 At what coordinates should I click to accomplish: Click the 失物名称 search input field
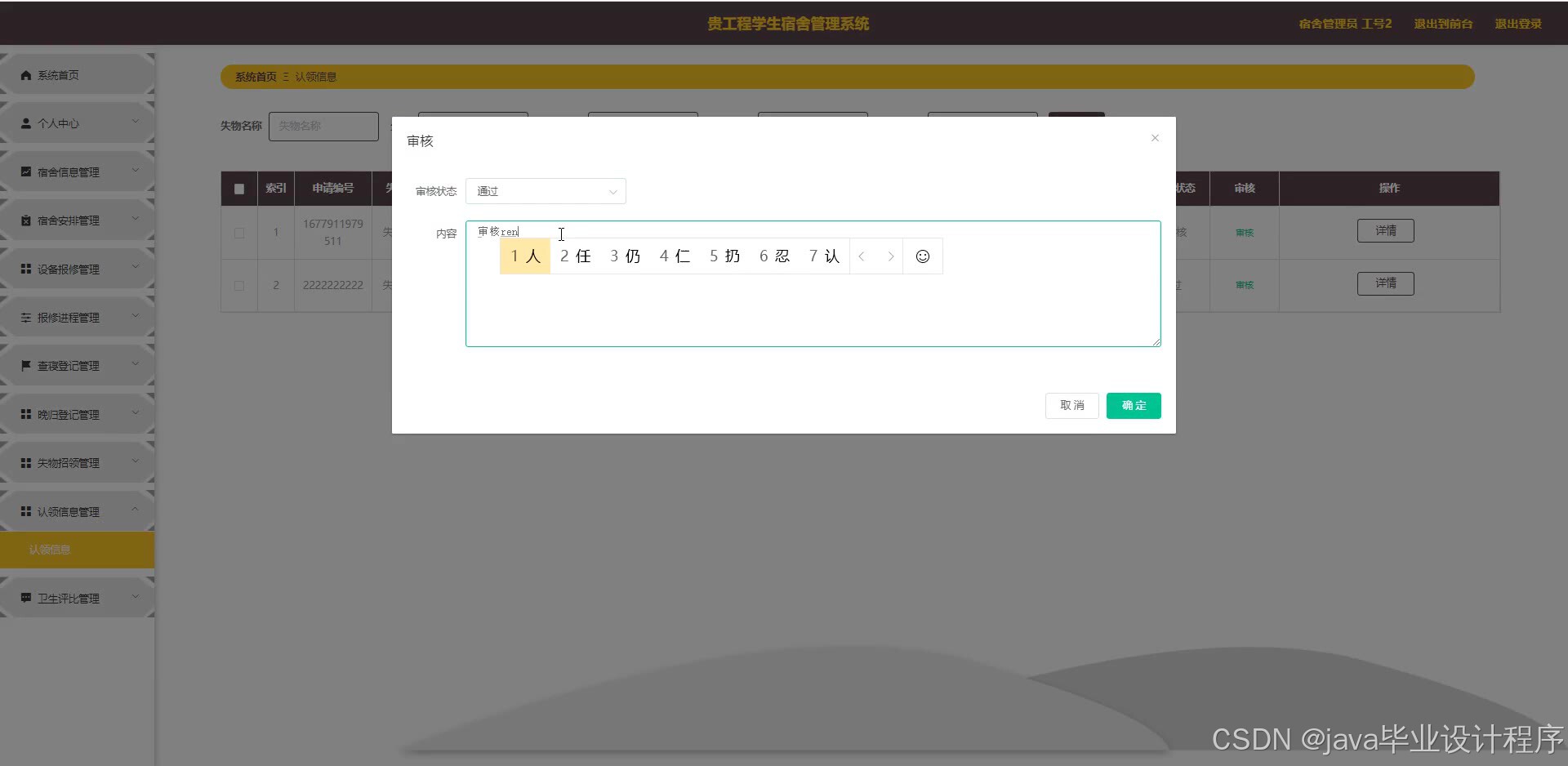(323, 127)
